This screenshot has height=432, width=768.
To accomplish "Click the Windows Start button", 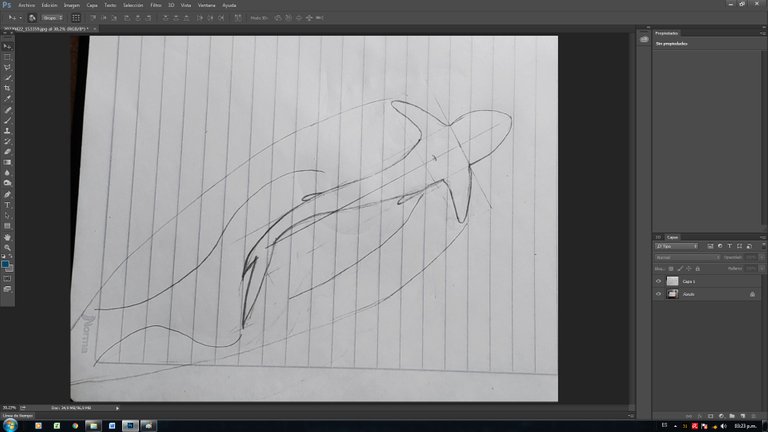I will (10, 425).
